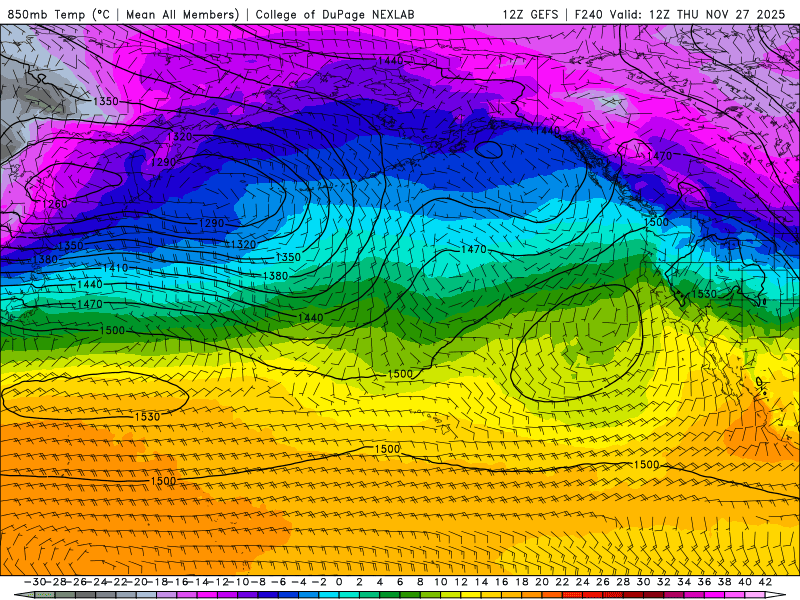The width and height of the screenshot is (800, 600).
Task: Click the 14 value on the temperature scale
Action: tap(481, 582)
